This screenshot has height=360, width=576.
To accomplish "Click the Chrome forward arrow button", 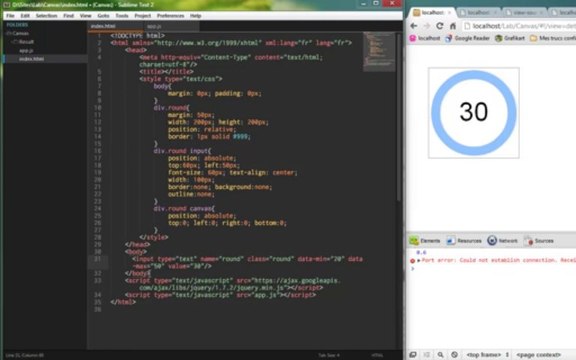I will point(426,26).
